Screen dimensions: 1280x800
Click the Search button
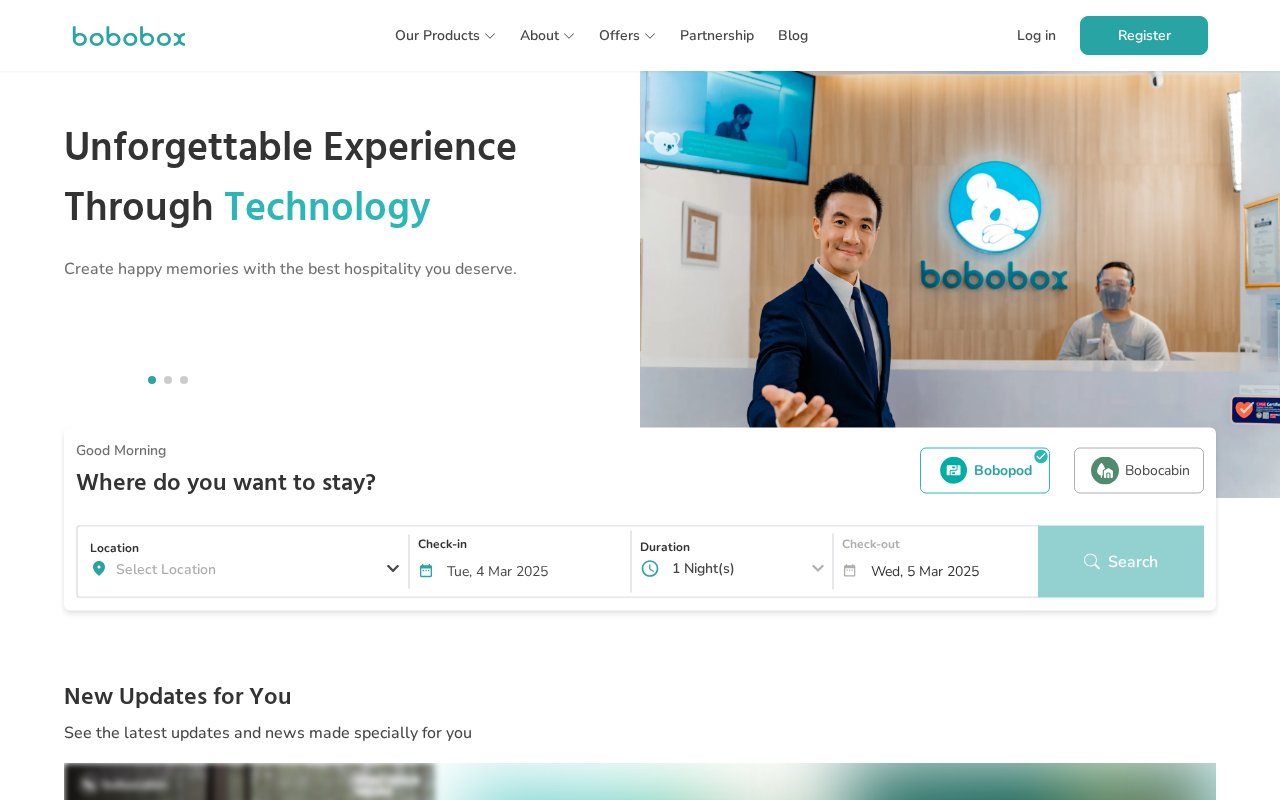1121,562
